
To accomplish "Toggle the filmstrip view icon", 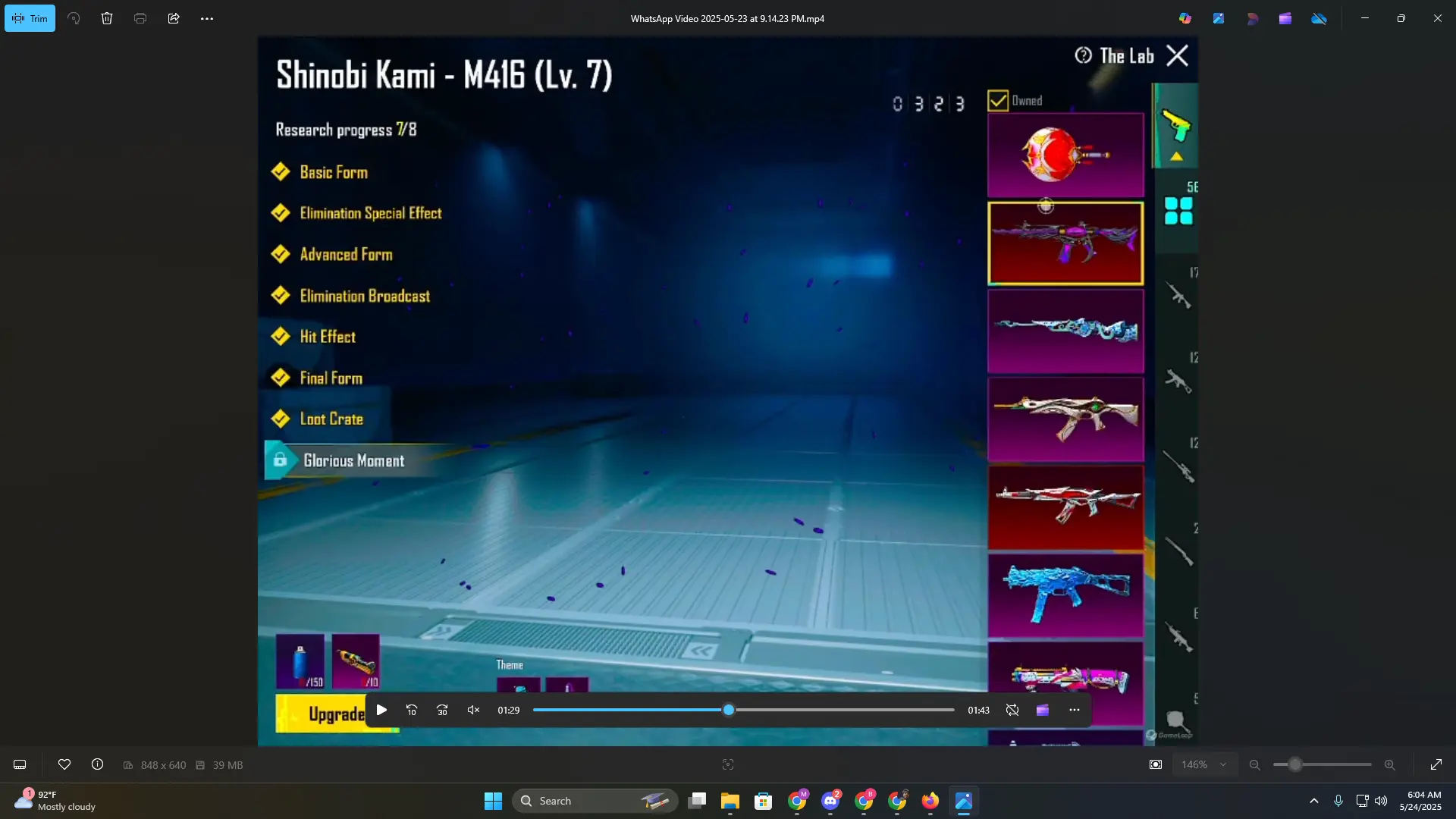I will click(x=20, y=764).
